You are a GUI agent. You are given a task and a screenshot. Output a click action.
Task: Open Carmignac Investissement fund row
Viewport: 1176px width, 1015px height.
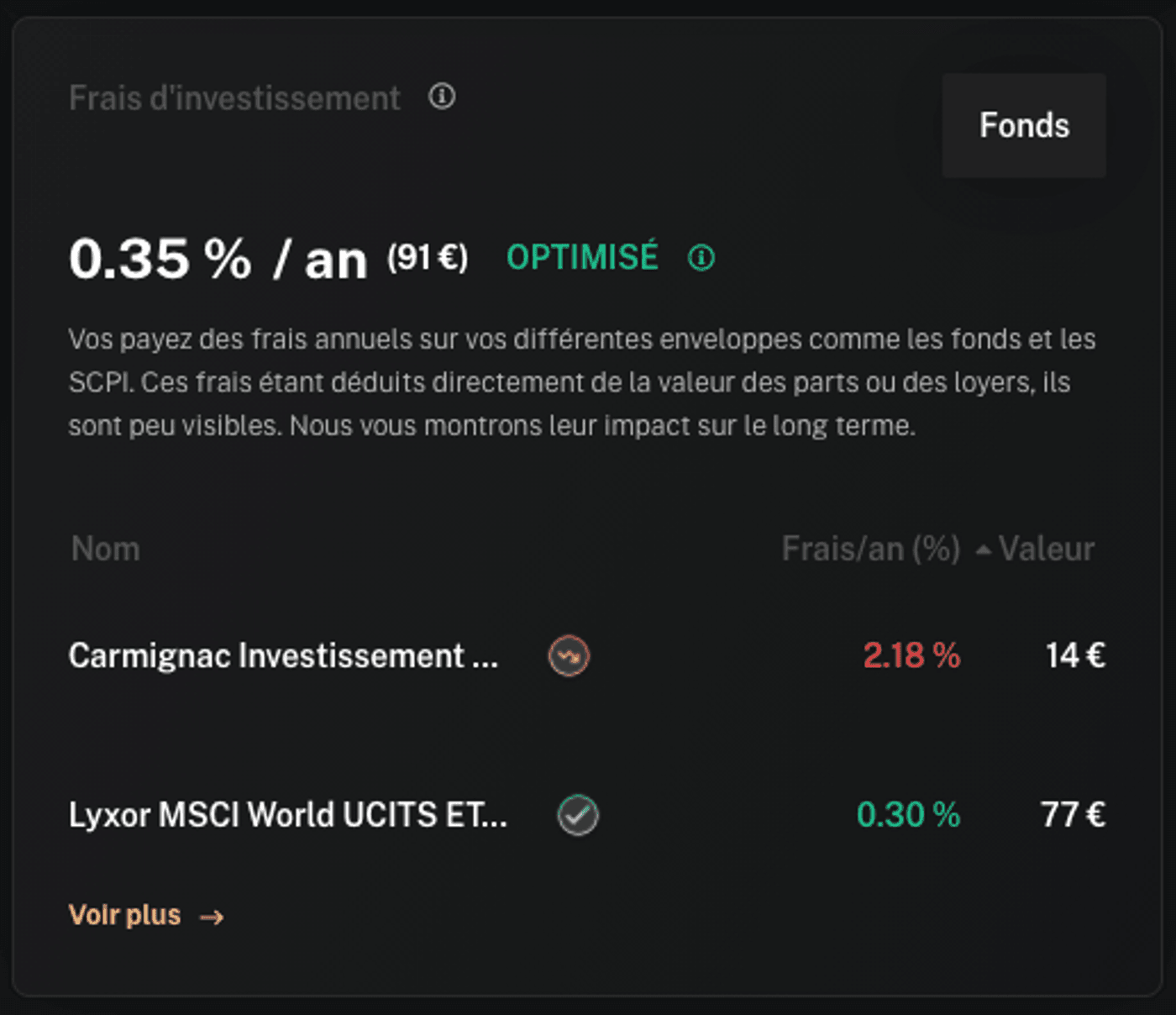(283, 656)
